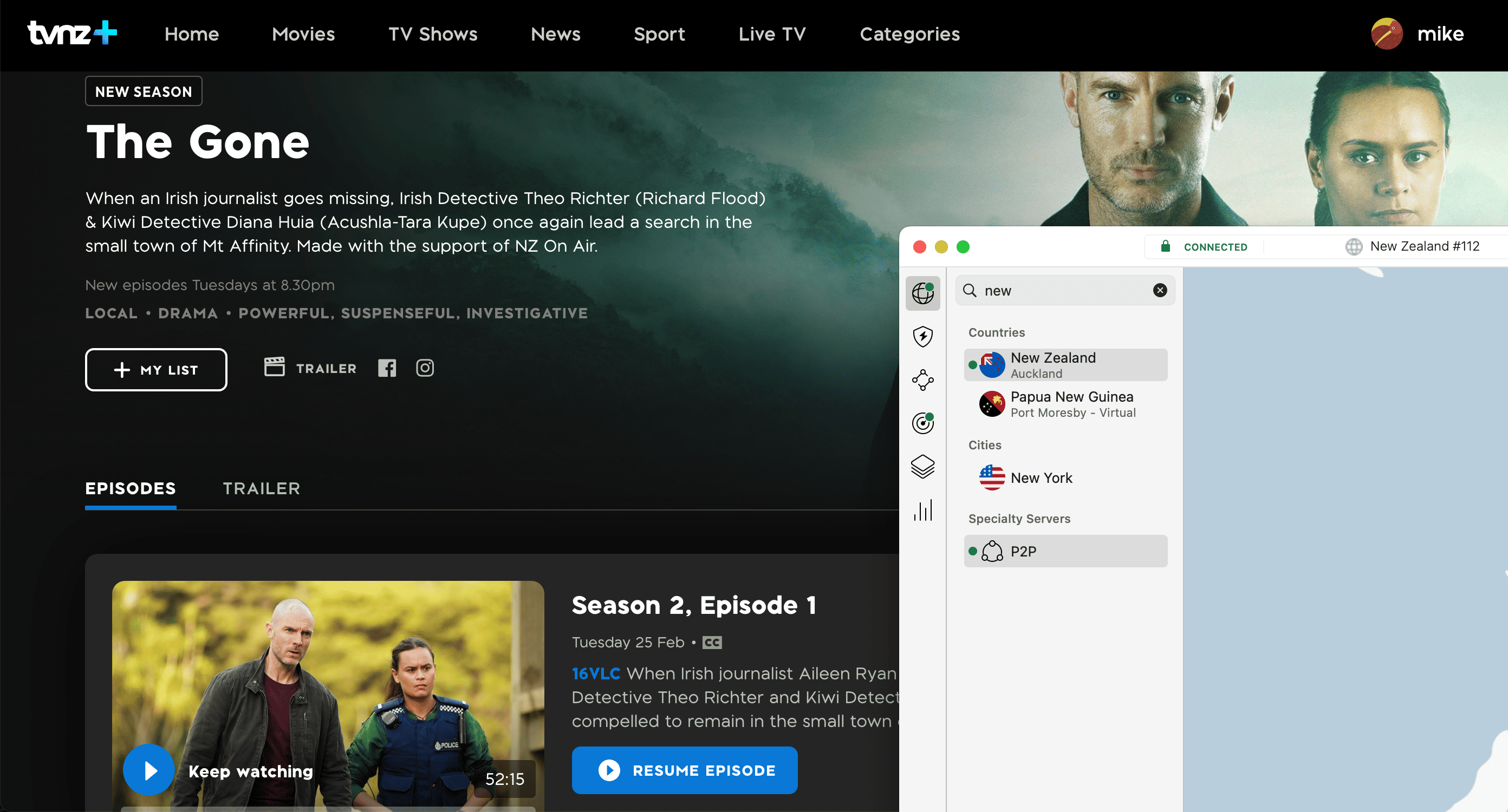Select the layered presets sidebar icon
Viewport: 1508px width, 812px height.
(922, 466)
